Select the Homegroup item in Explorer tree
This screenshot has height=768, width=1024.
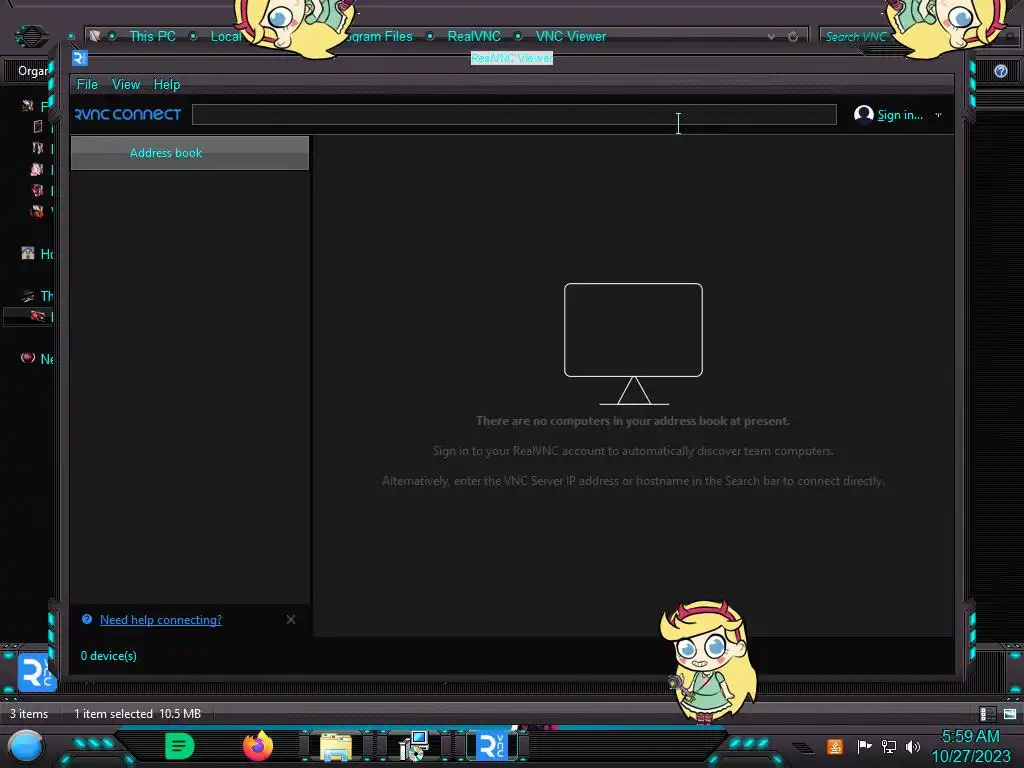coord(37,253)
